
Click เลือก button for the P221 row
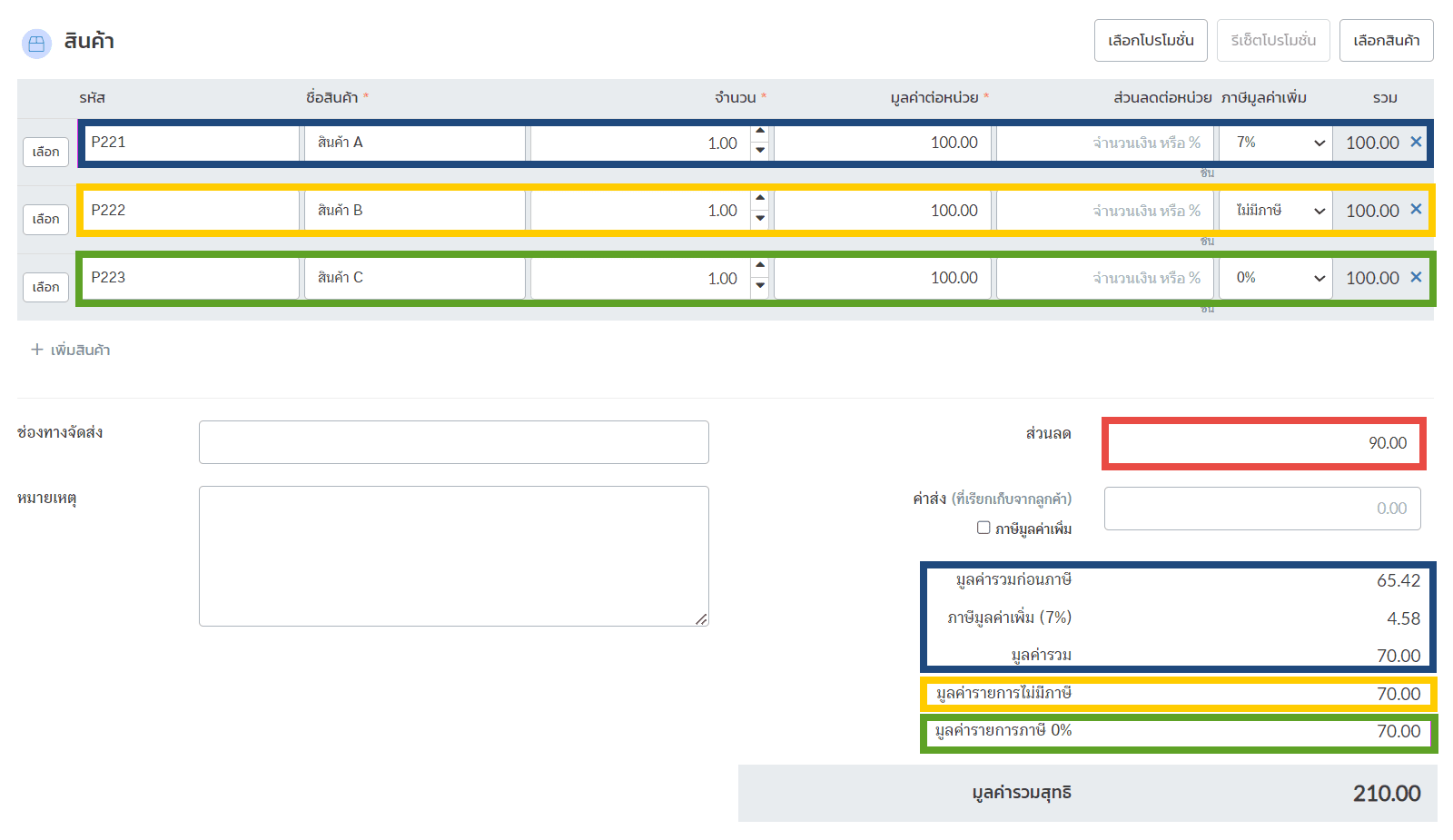[x=45, y=152]
